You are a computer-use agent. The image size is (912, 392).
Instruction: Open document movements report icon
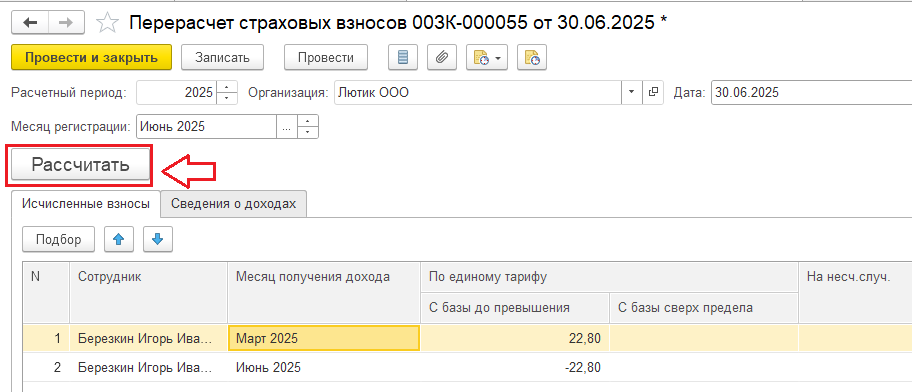click(403, 58)
